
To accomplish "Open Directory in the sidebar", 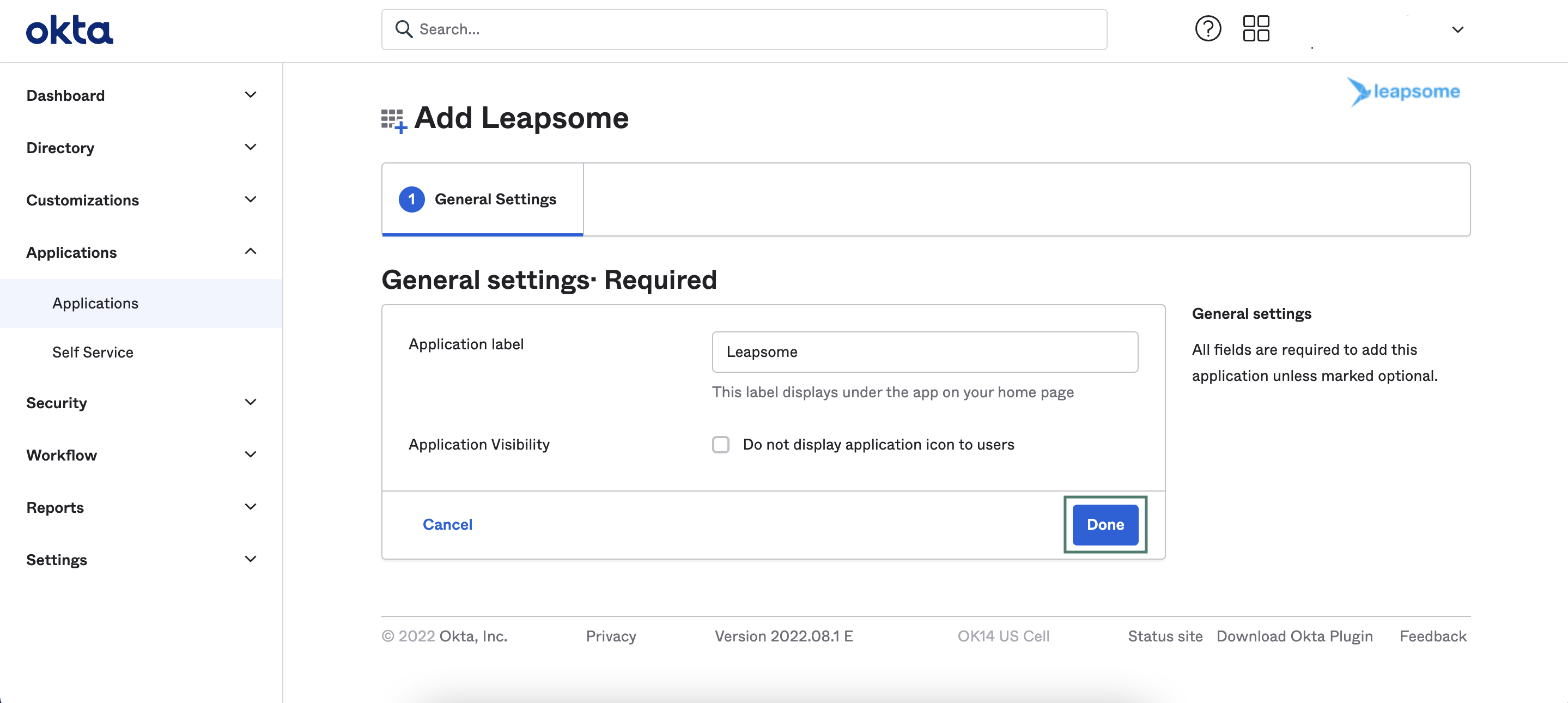I will 60,148.
